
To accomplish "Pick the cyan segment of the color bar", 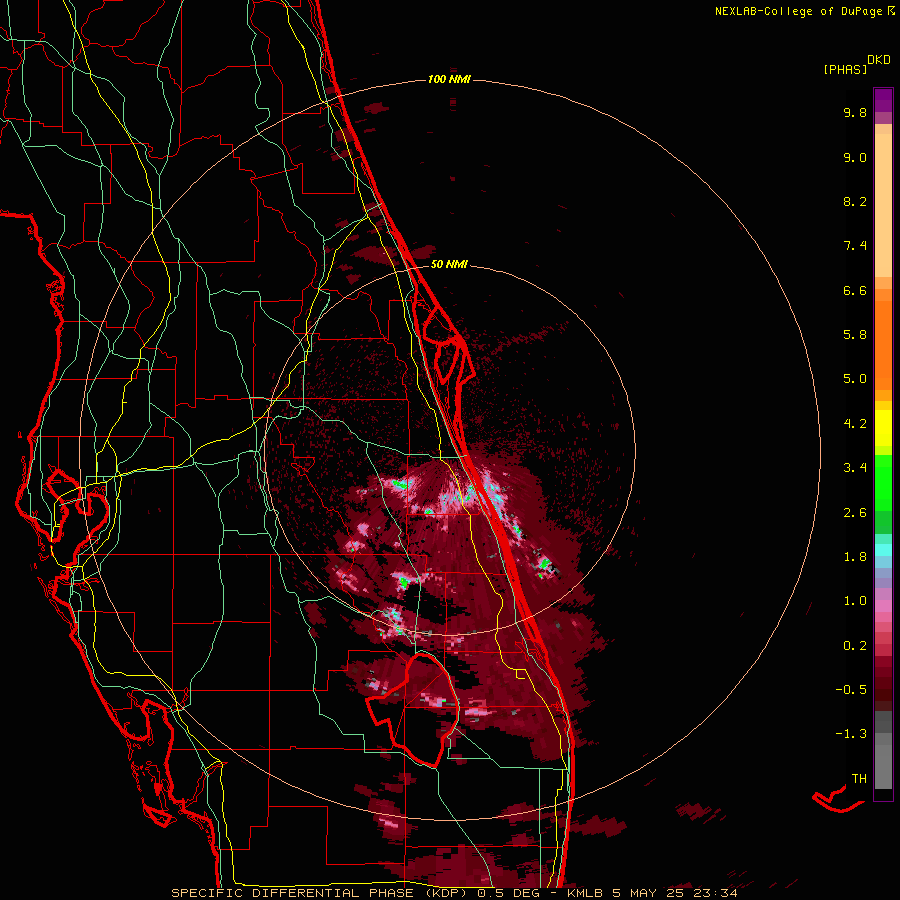I will [883, 550].
